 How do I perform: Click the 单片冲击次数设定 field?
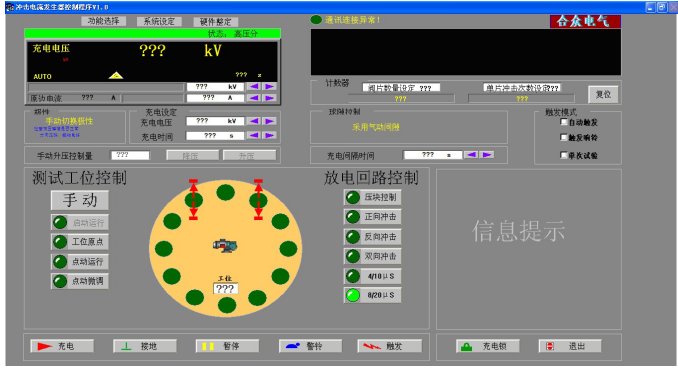522,88
